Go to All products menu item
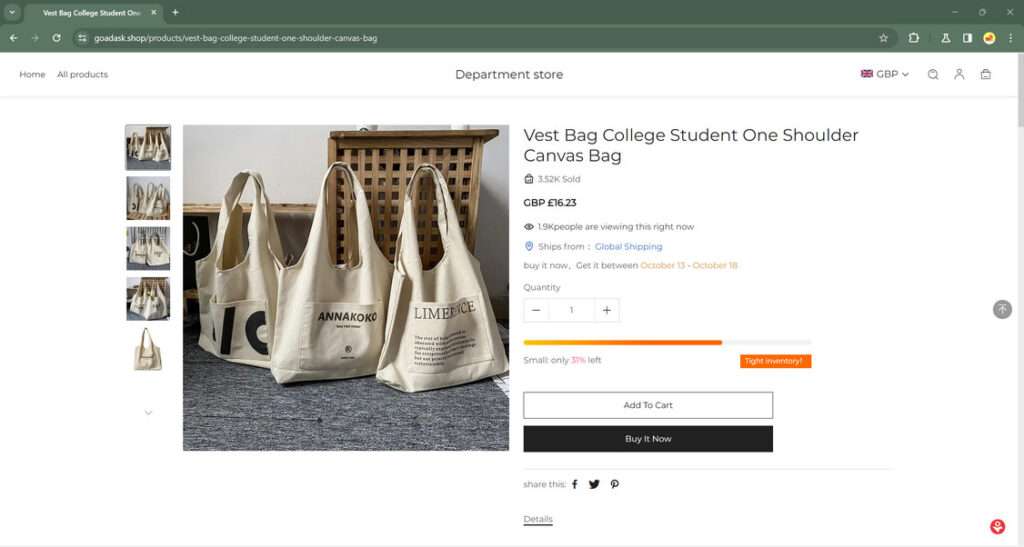 pos(82,74)
